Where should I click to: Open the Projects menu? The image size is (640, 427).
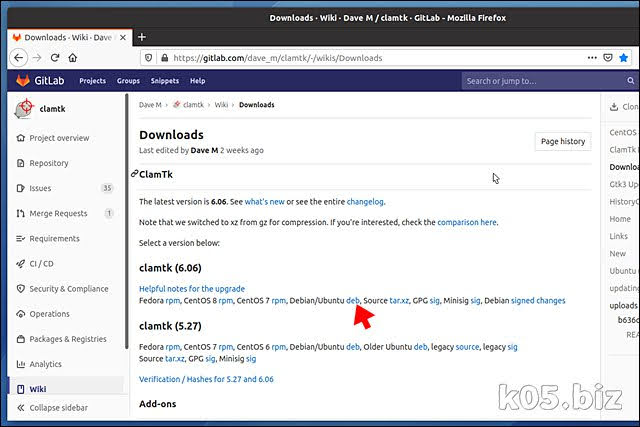(93, 81)
